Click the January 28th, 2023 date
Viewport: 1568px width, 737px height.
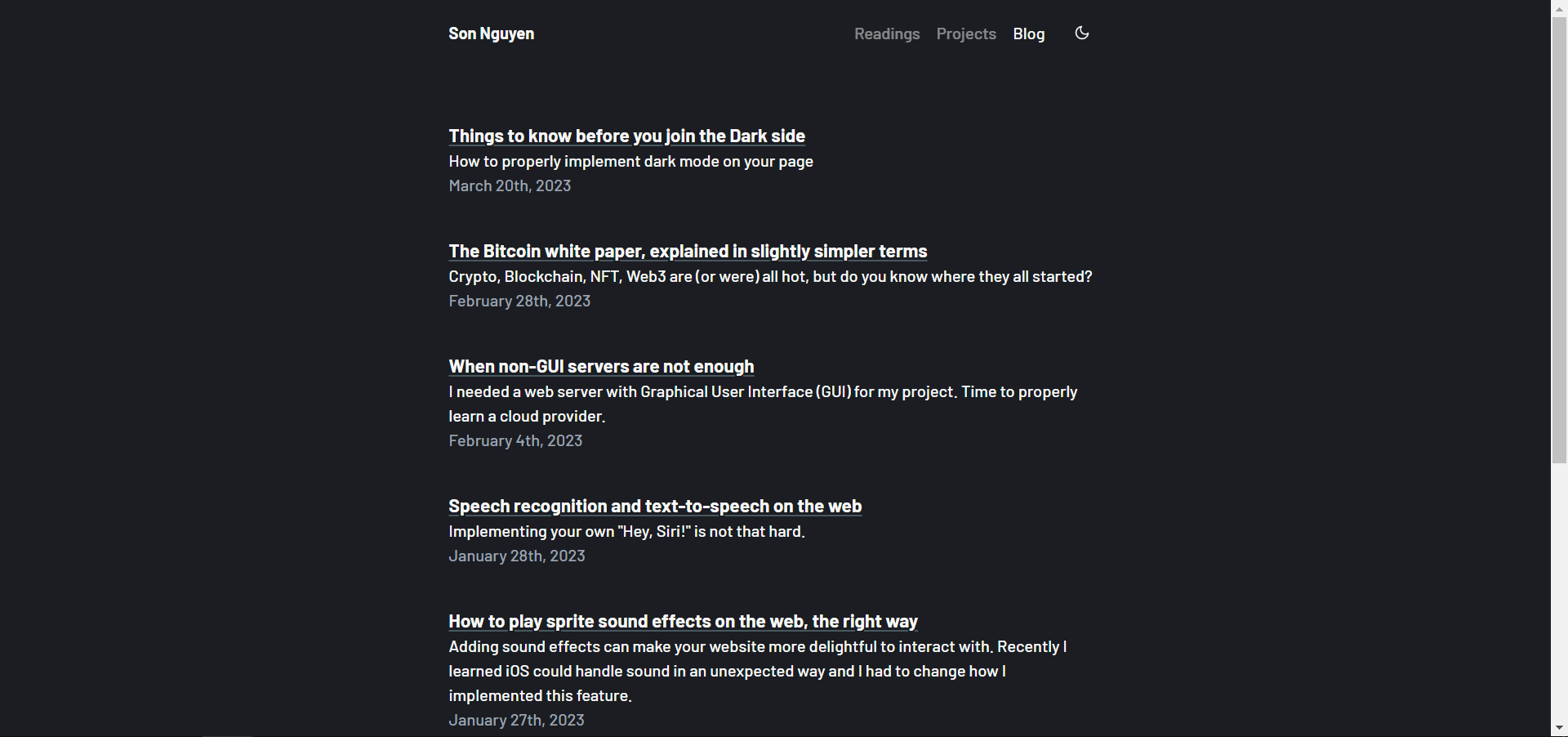[x=517, y=556]
